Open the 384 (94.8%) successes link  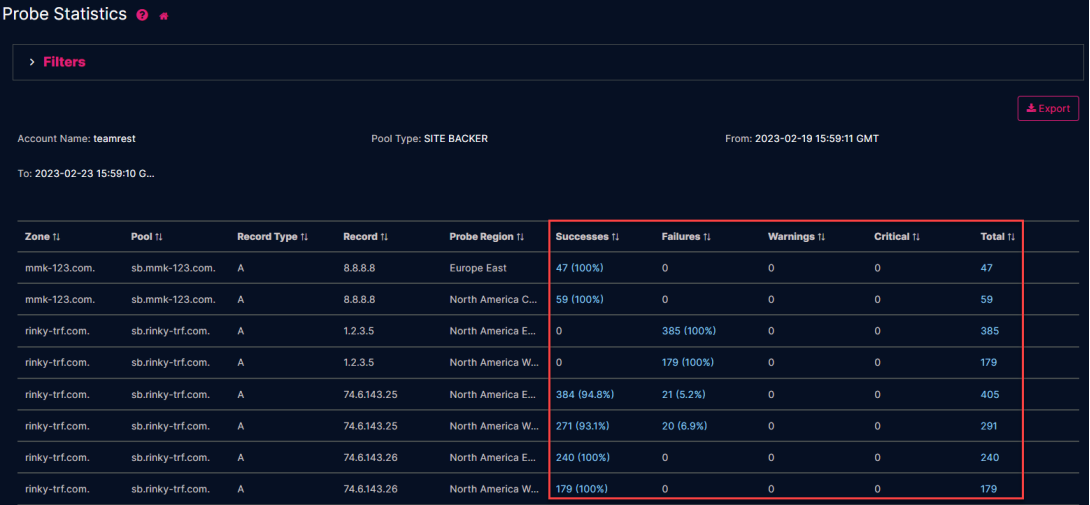[585, 394]
